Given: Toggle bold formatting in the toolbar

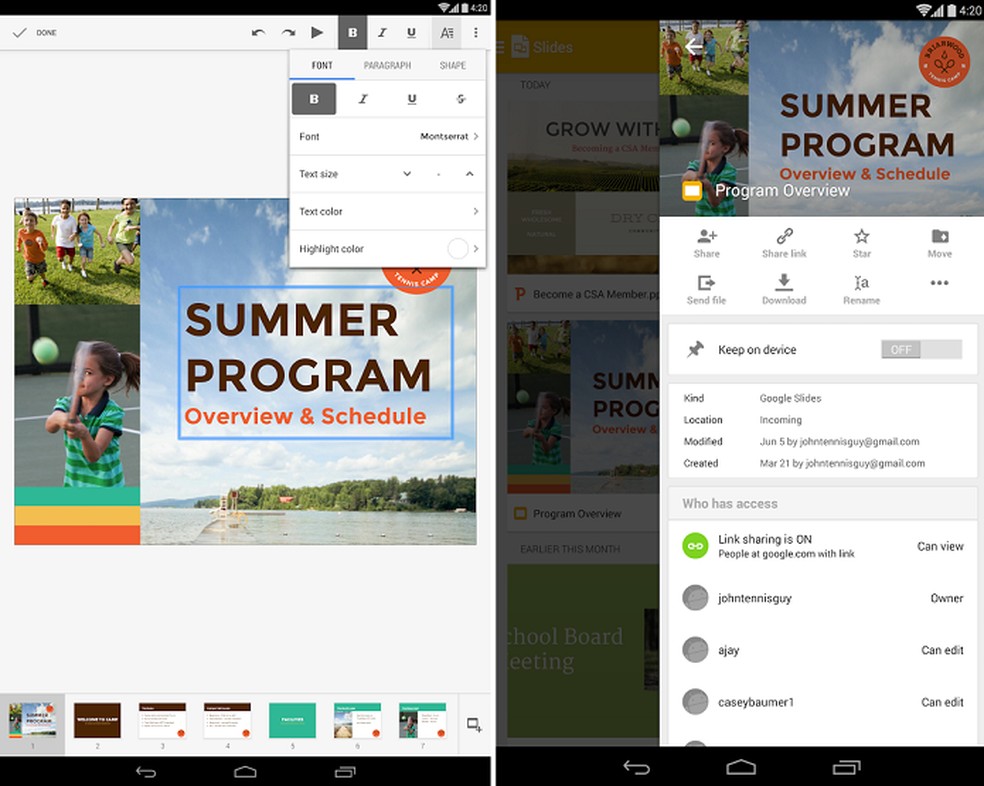Looking at the screenshot, I should click(x=351, y=32).
